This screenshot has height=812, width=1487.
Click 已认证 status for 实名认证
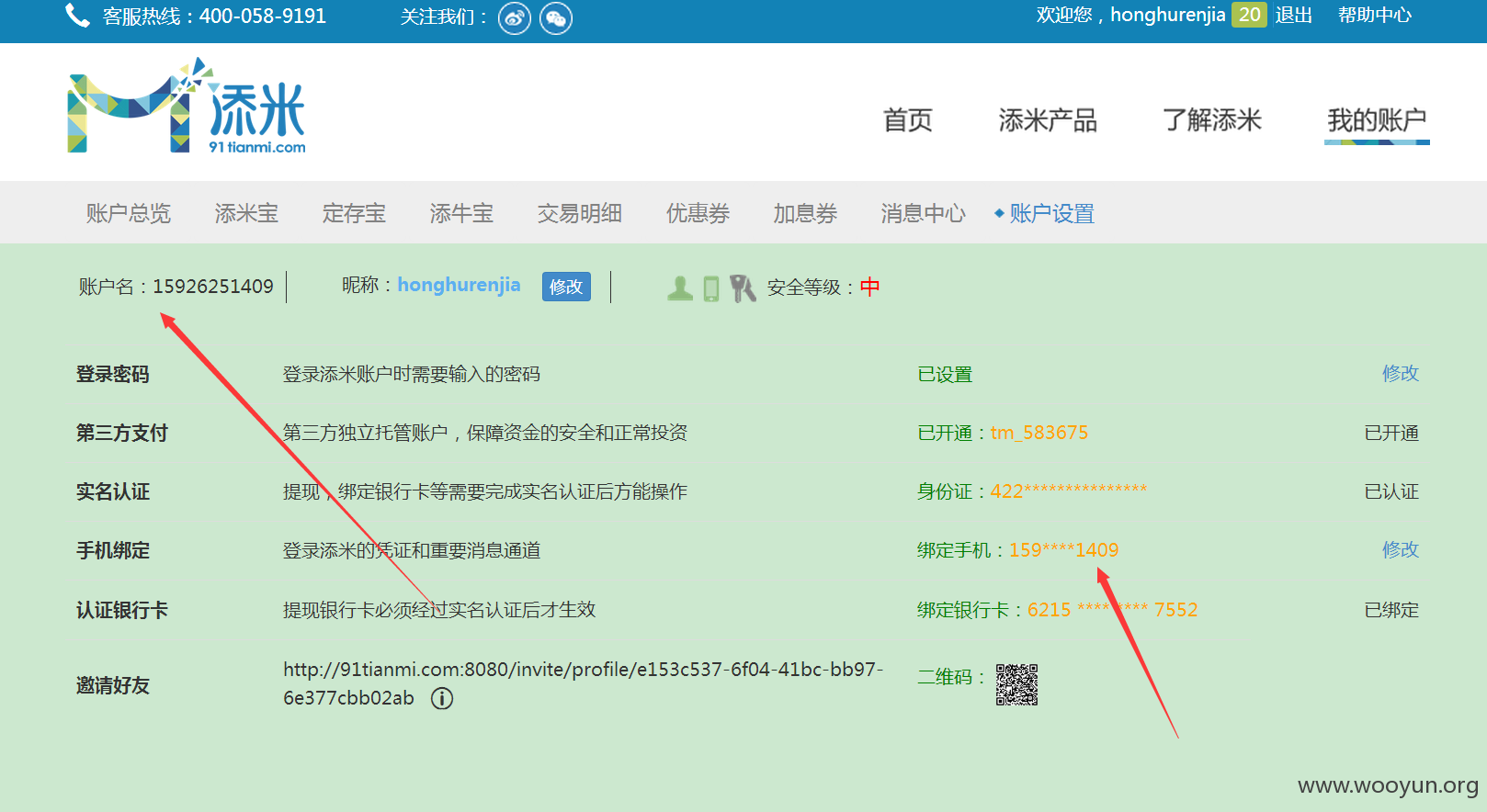pyautogui.click(x=1391, y=491)
